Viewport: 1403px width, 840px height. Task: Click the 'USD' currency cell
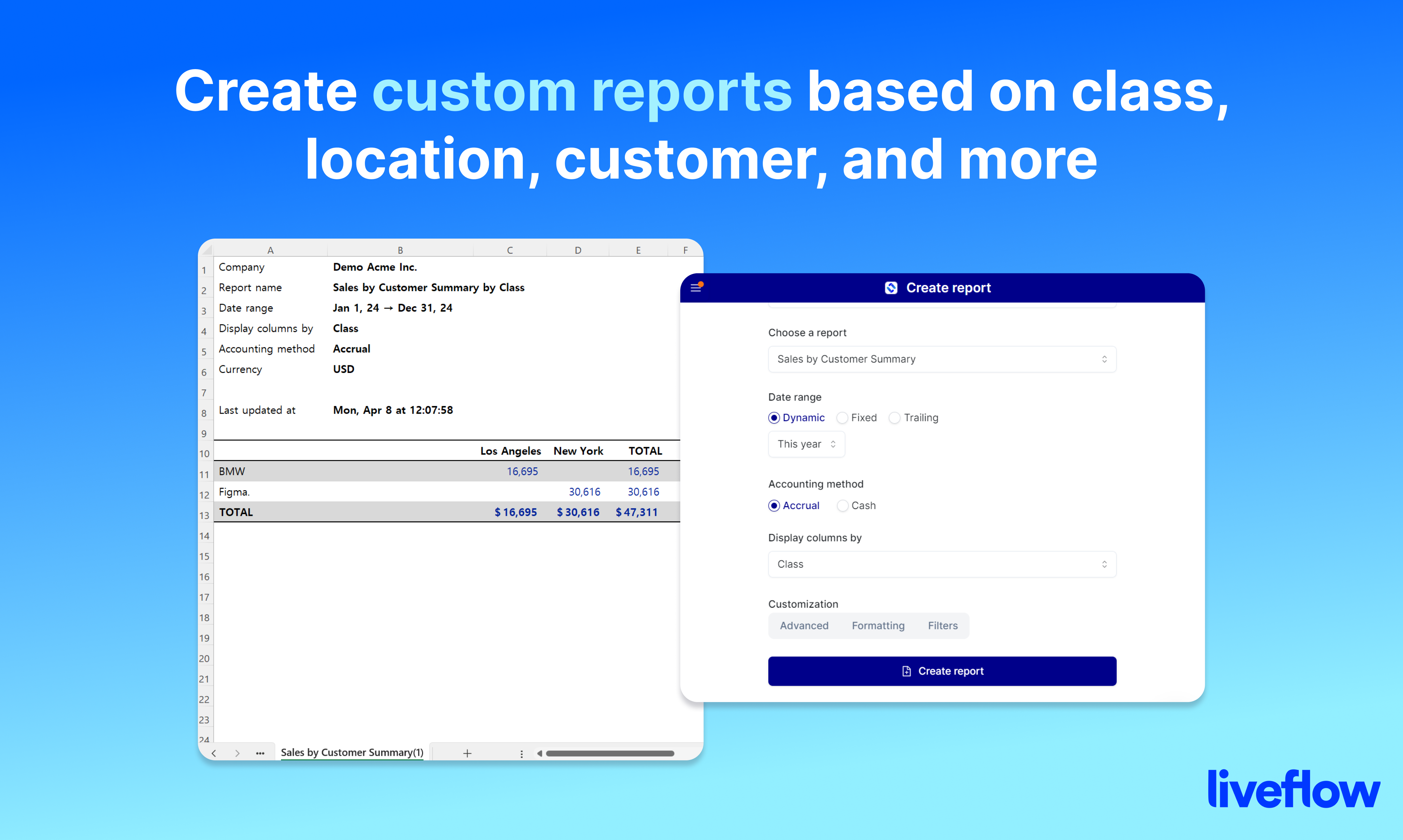point(343,369)
